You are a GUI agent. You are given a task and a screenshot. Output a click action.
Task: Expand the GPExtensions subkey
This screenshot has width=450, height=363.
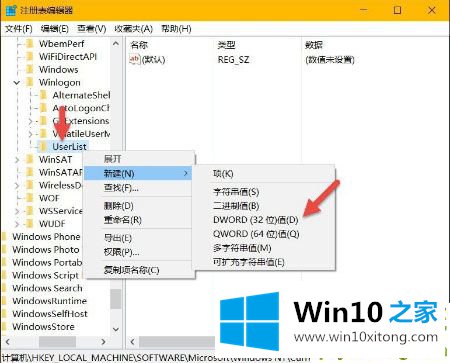coord(30,121)
